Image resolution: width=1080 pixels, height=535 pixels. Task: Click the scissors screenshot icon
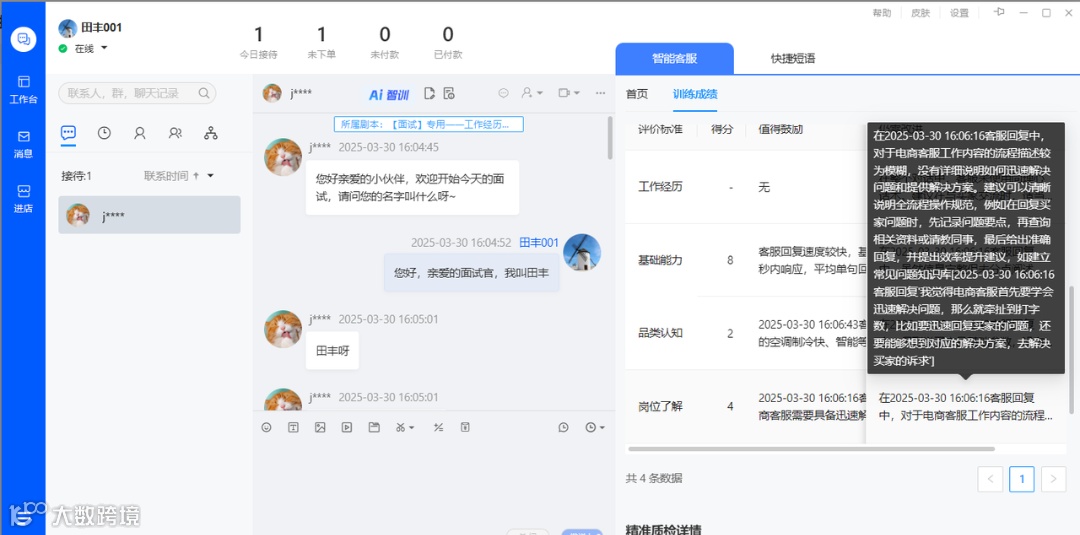point(400,428)
